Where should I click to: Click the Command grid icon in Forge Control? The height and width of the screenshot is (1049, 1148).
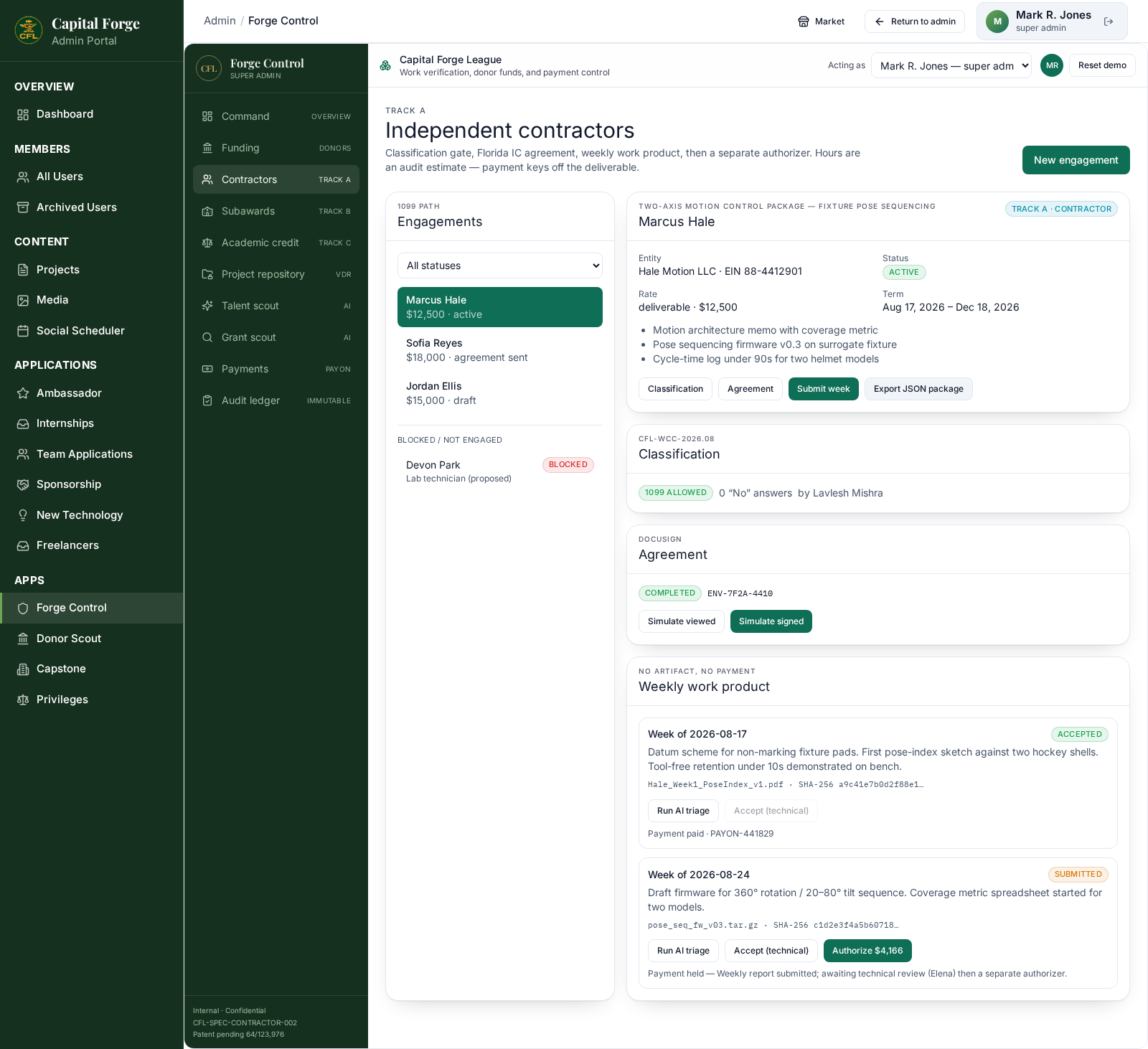tap(207, 116)
